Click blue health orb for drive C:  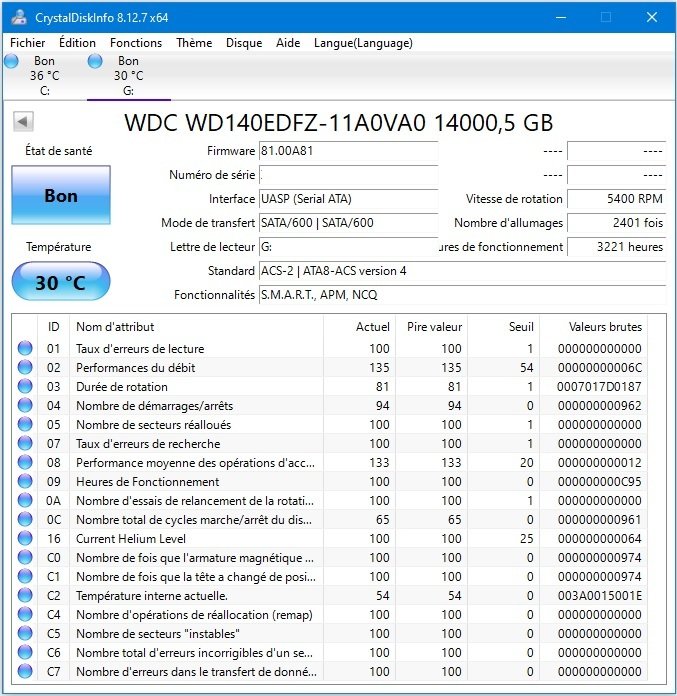coord(11,61)
